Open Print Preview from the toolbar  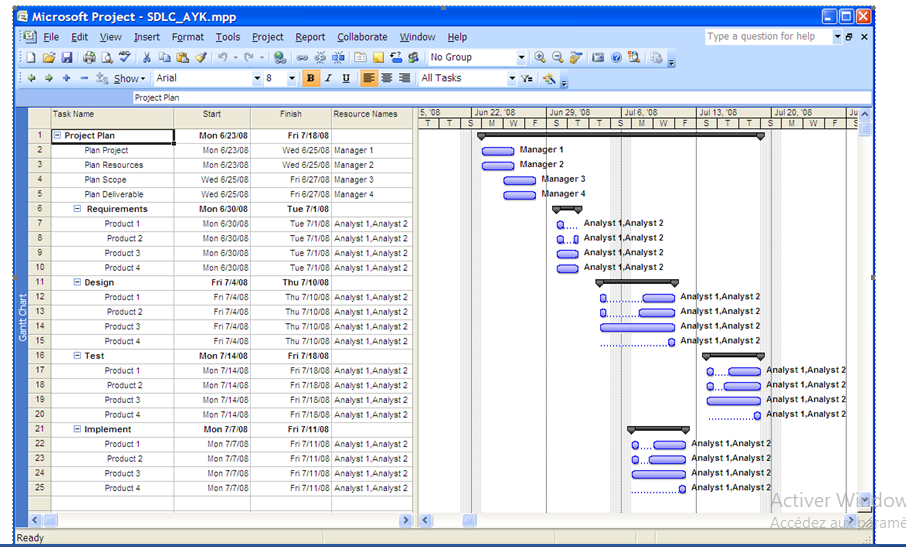(107, 58)
